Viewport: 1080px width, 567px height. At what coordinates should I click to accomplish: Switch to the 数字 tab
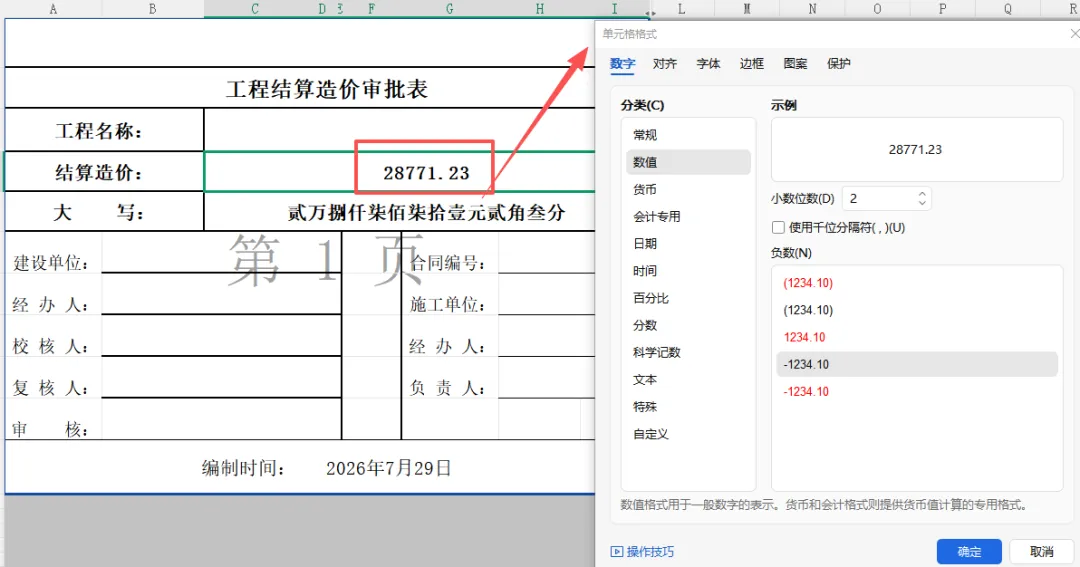622,63
